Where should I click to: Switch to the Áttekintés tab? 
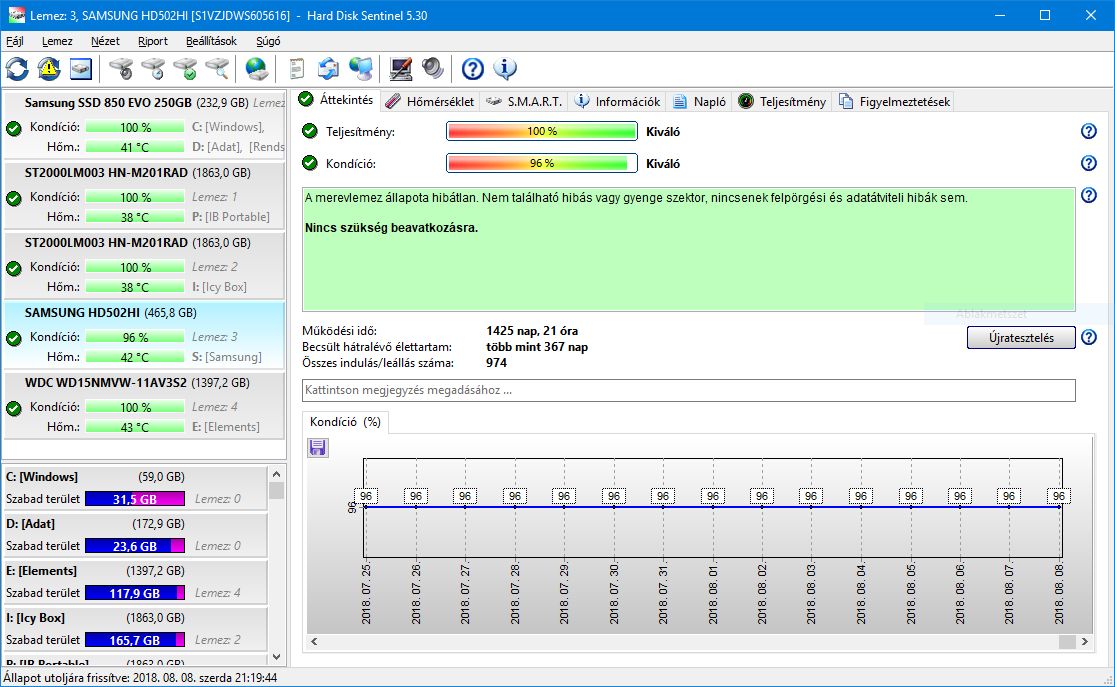pos(336,100)
